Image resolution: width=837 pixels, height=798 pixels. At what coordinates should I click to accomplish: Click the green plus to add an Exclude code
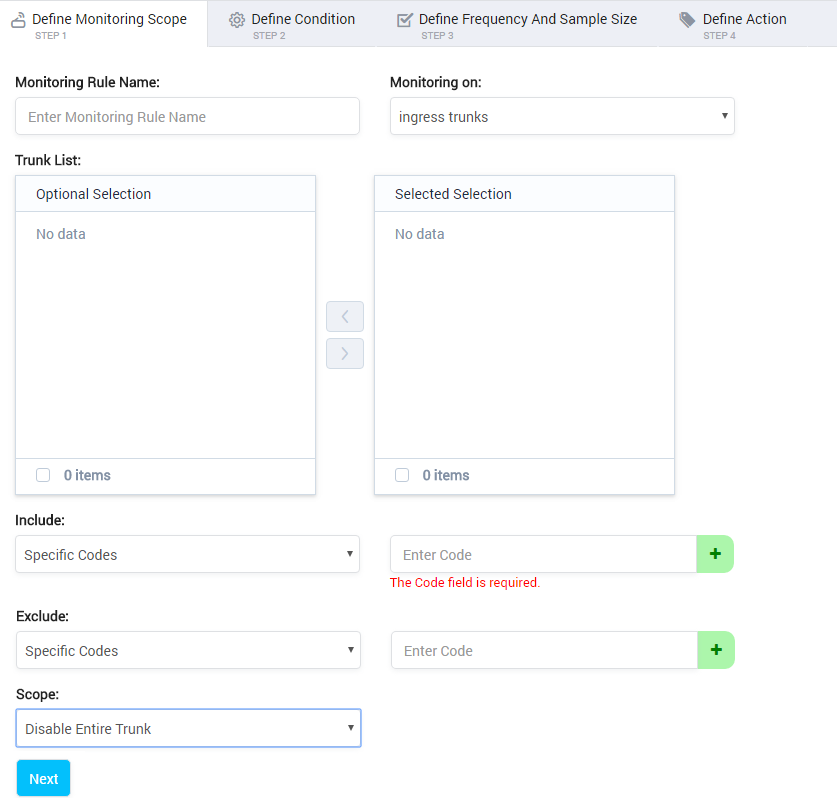click(x=715, y=650)
